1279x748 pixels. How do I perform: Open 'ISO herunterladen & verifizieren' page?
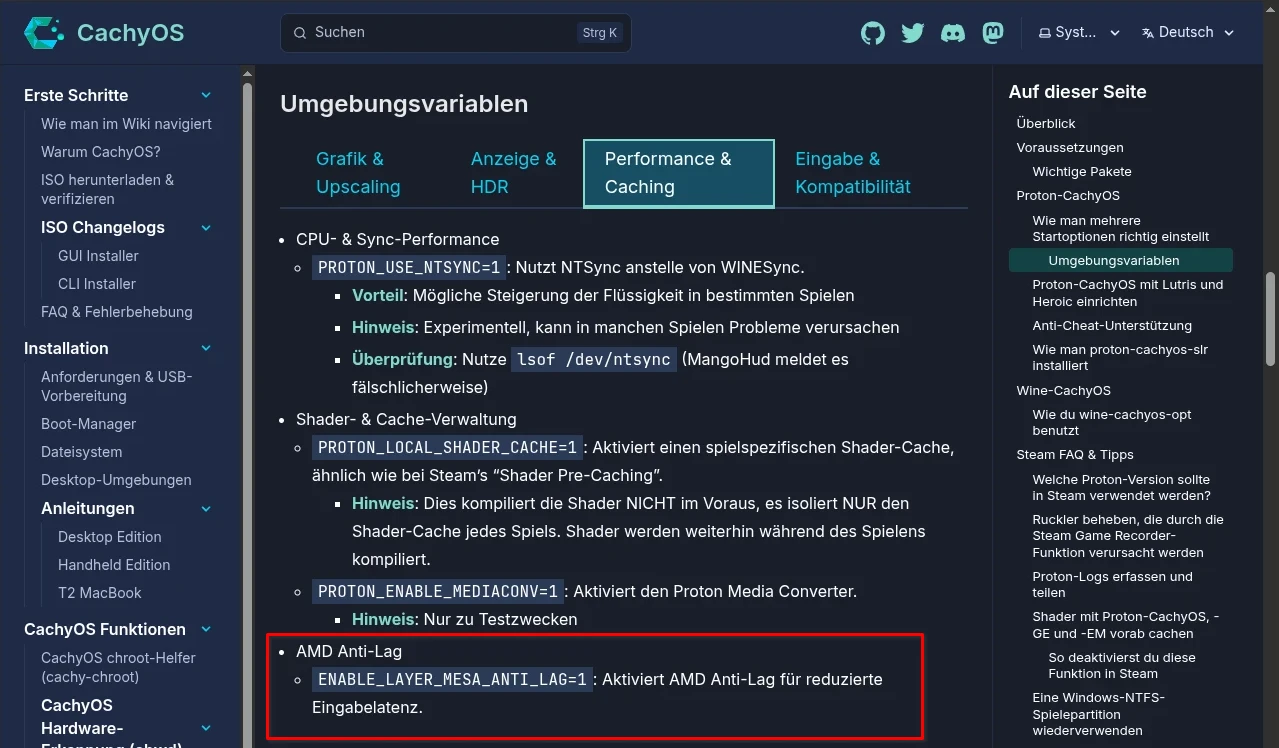pyautogui.click(x=108, y=189)
